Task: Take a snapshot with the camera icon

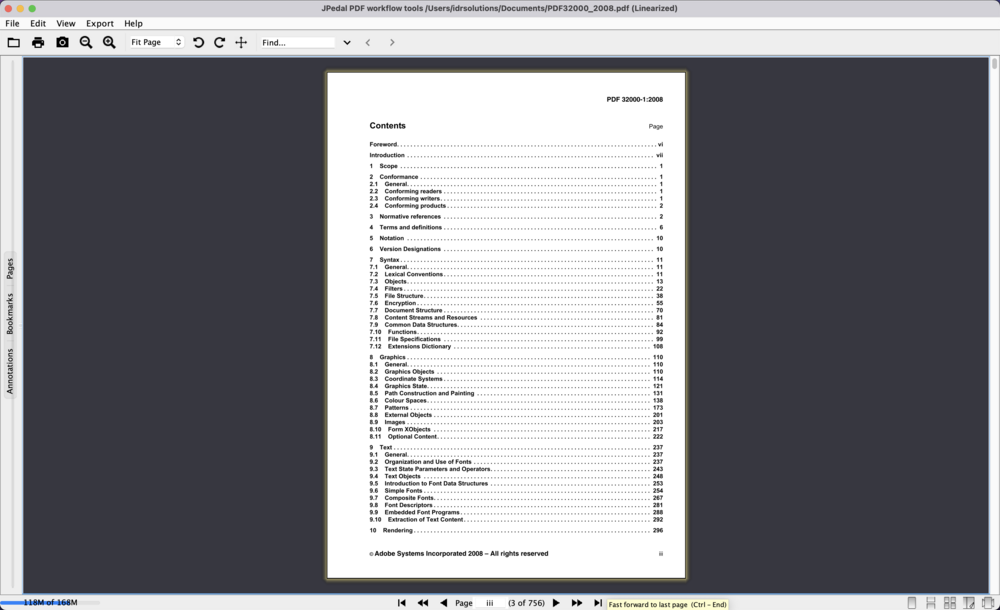Action: click(x=62, y=42)
